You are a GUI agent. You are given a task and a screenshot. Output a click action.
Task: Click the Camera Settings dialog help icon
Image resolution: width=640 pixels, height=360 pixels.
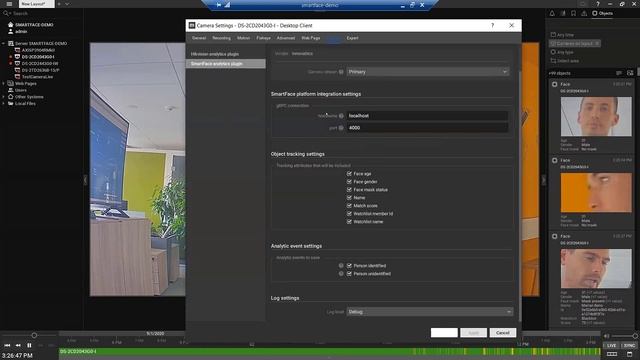[493, 25]
